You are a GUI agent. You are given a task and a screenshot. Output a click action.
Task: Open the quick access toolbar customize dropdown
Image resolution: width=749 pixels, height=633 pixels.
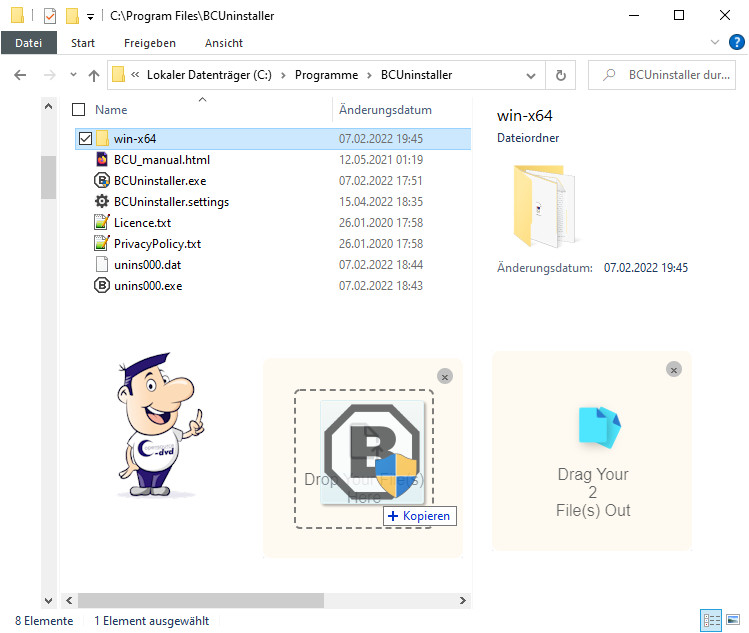coord(90,17)
